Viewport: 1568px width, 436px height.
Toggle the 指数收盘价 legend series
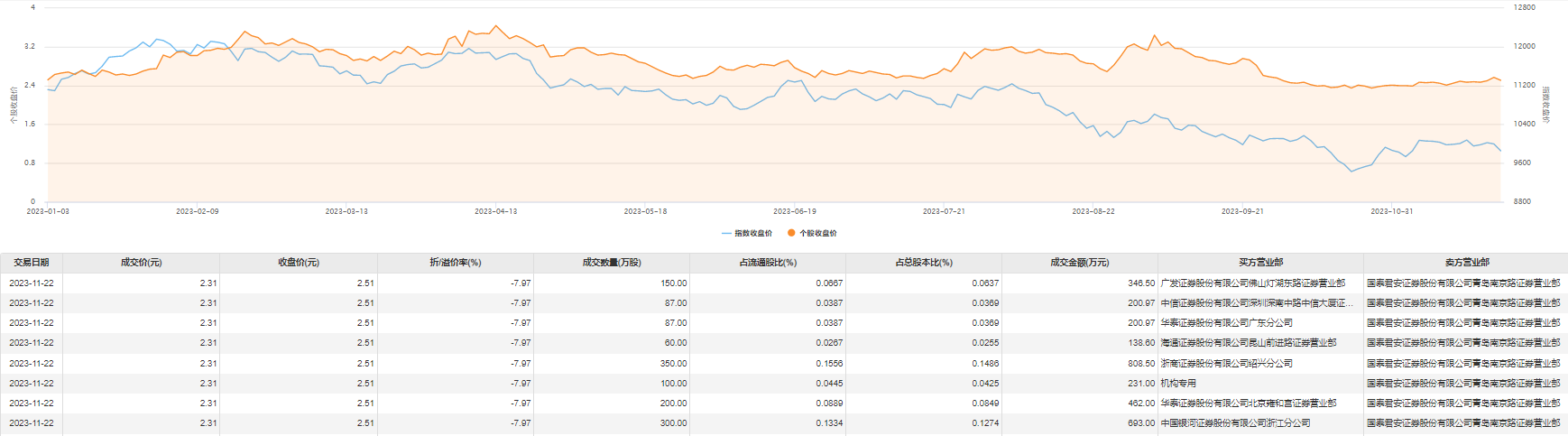(752, 233)
